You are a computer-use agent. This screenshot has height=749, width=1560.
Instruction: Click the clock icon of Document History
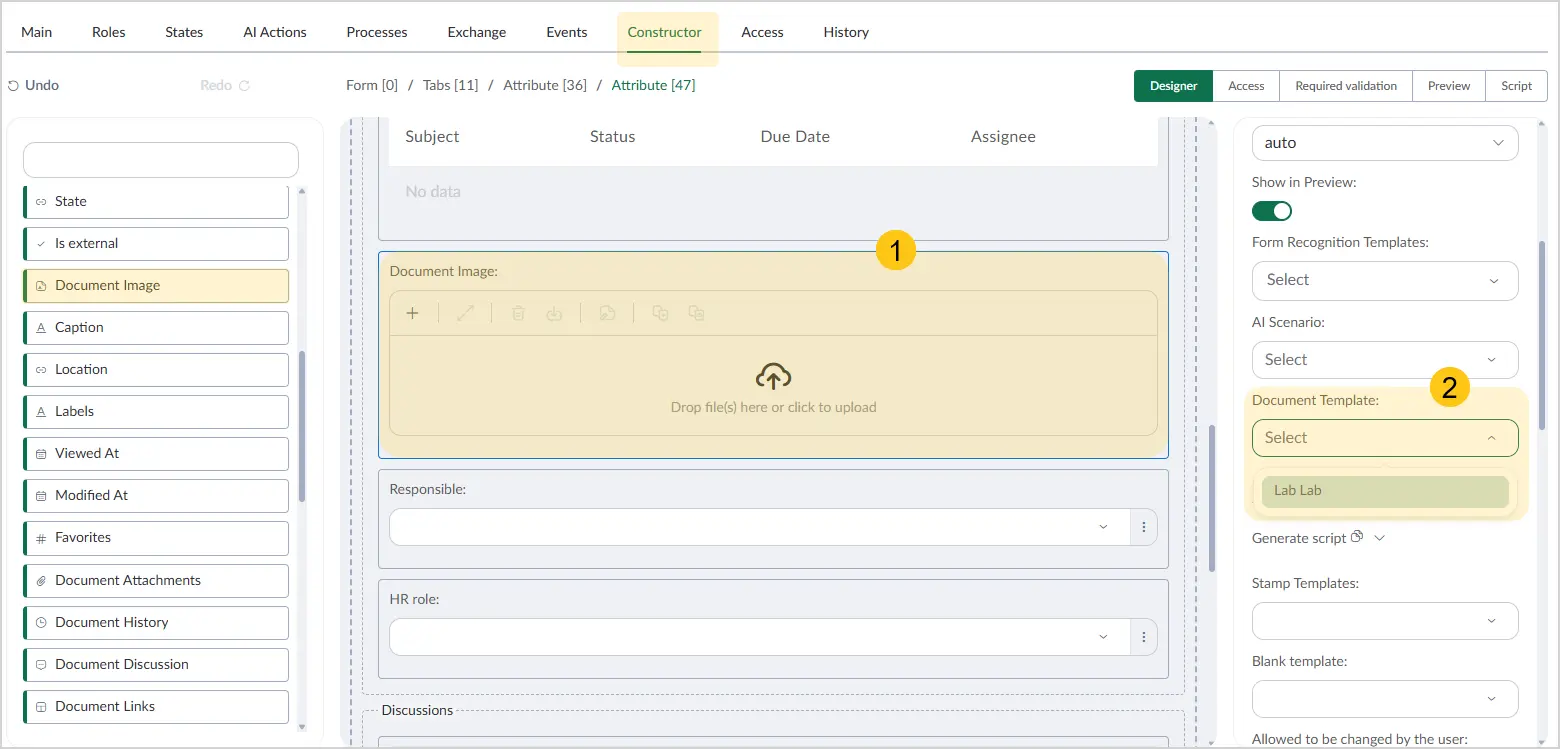point(41,622)
